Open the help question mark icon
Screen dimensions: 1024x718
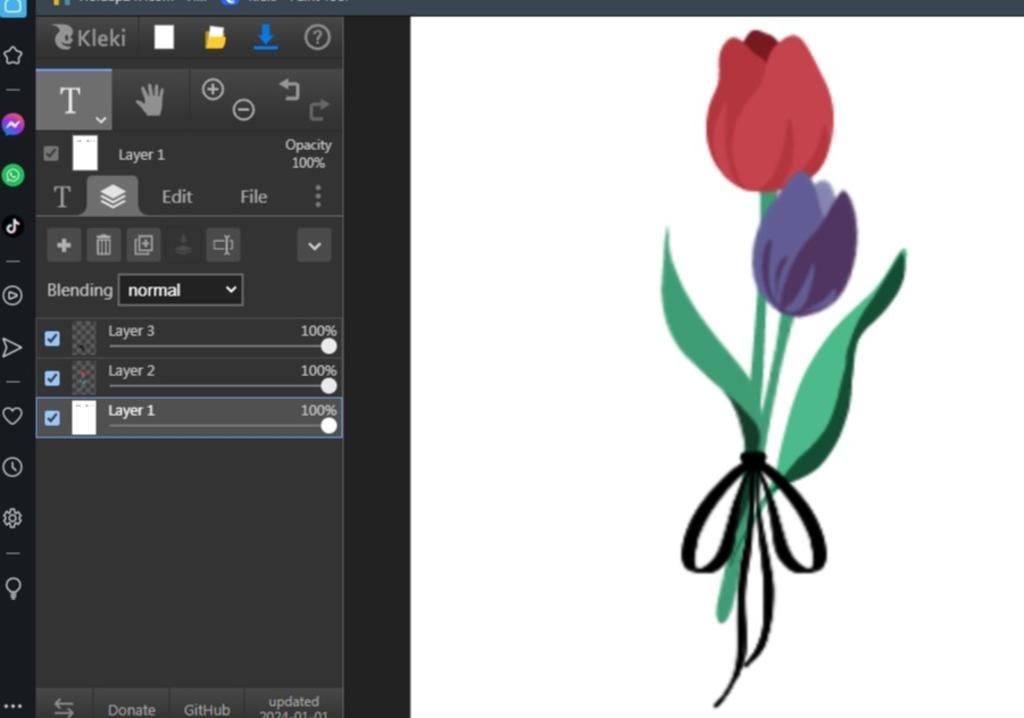317,38
